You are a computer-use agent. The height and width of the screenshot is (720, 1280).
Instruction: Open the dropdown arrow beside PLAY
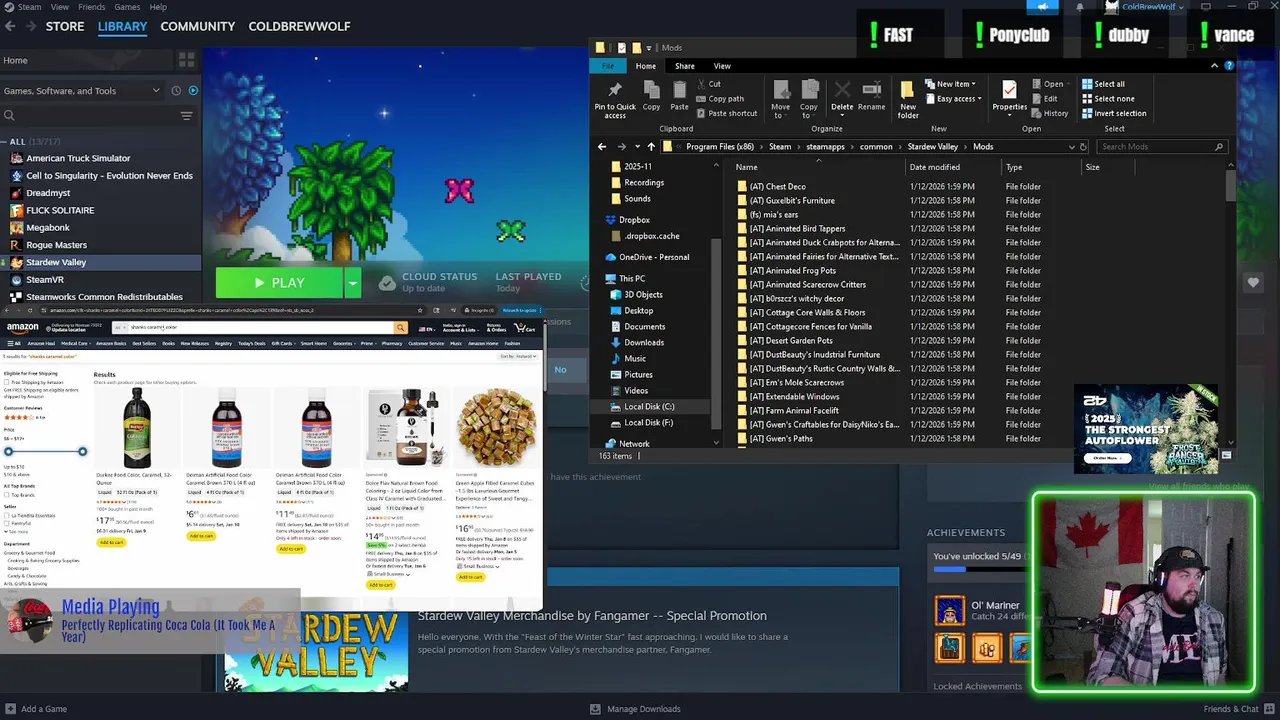pyautogui.click(x=352, y=283)
